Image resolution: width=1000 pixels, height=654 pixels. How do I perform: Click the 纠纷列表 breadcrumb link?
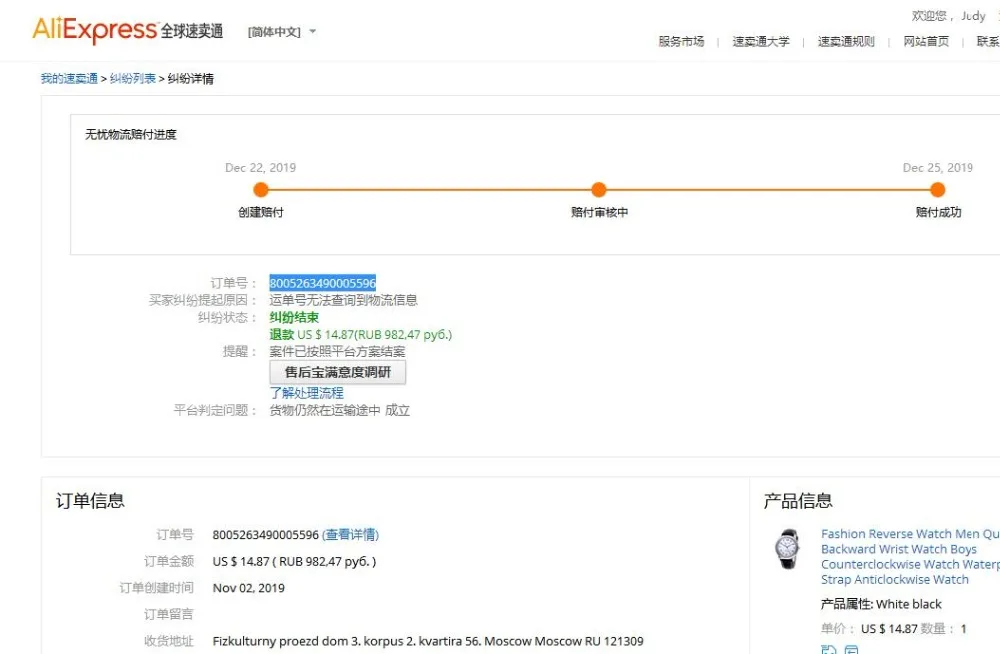pos(133,78)
